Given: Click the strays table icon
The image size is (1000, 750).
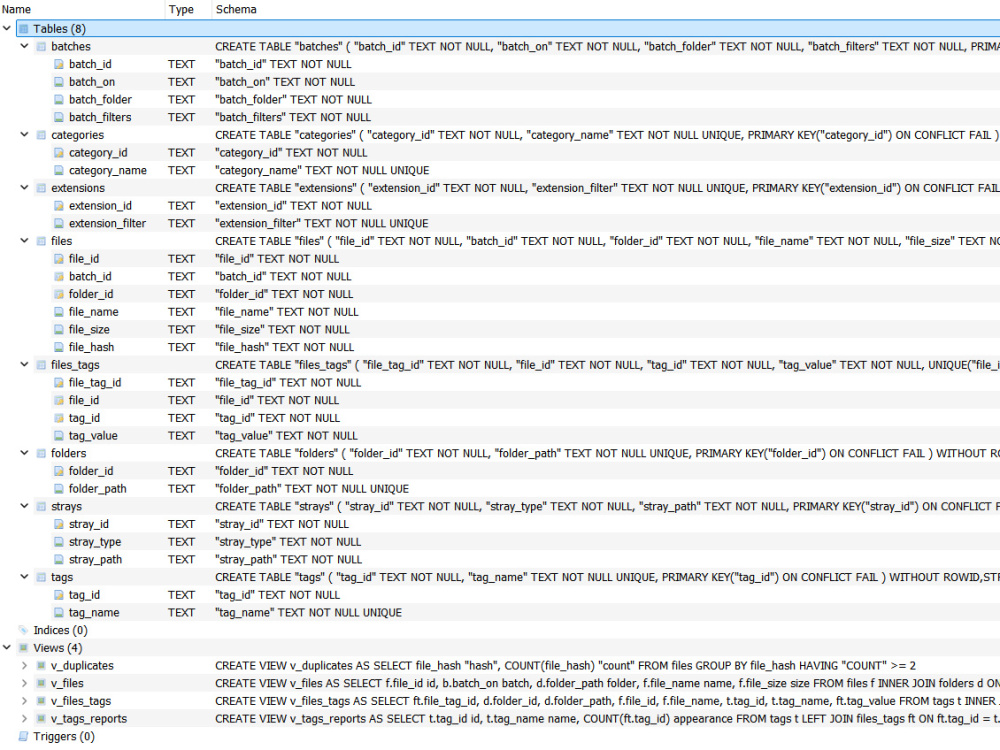Looking at the screenshot, I should tap(41, 506).
